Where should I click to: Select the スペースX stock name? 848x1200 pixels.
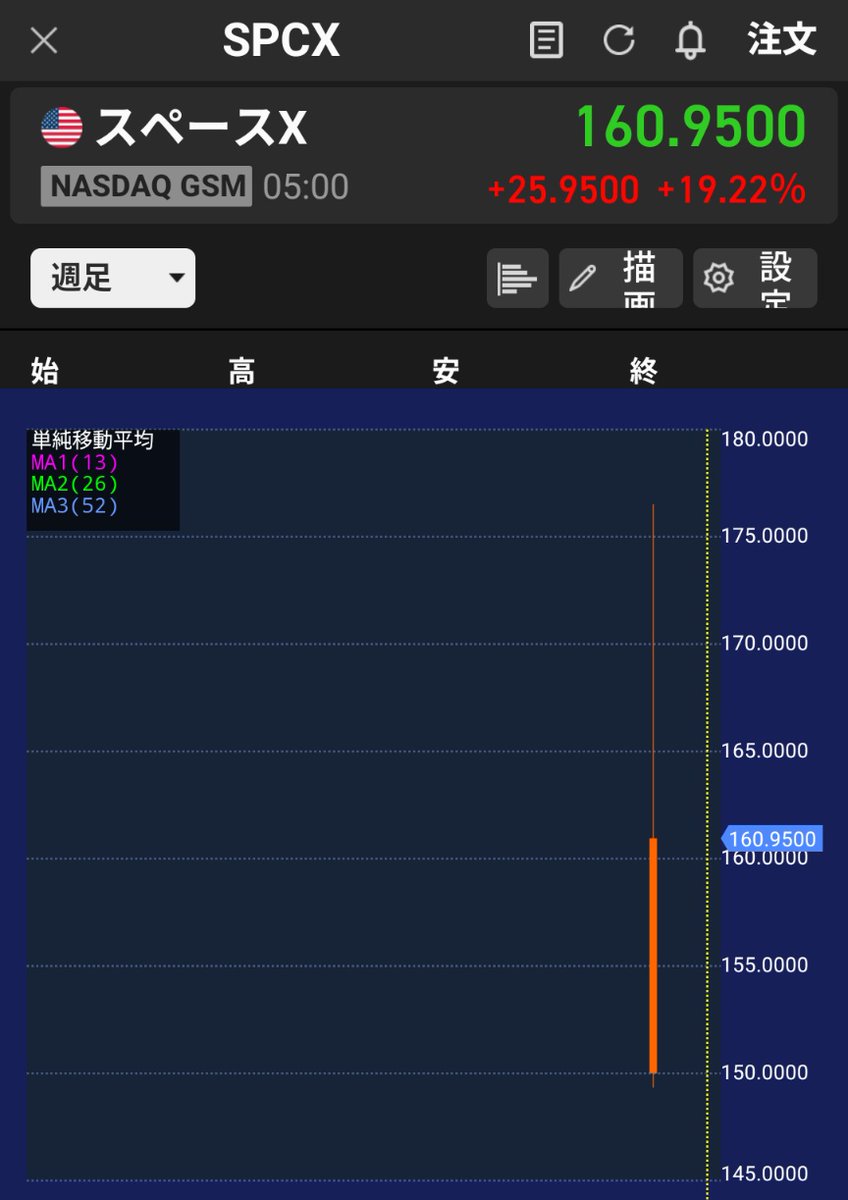point(201,127)
